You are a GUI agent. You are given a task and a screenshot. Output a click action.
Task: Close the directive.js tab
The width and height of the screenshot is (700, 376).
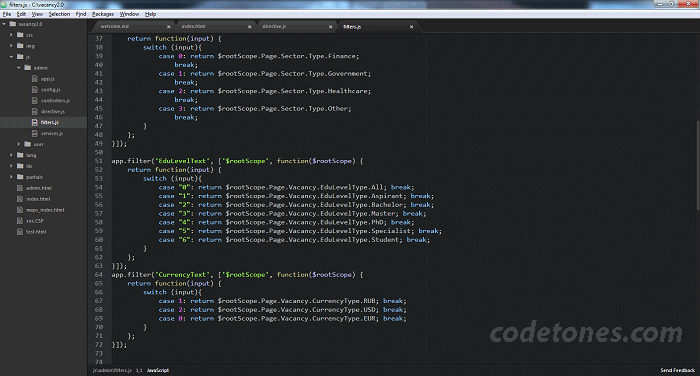pos(330,27)
